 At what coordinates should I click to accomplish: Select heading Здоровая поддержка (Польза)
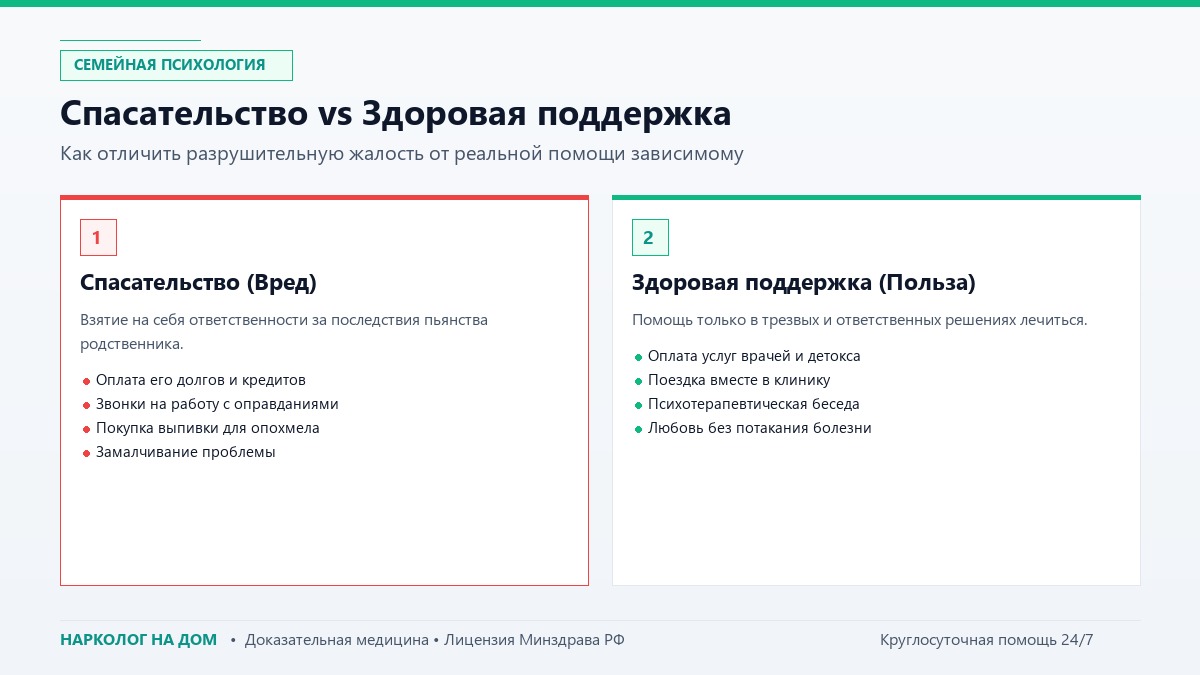(803, 283)
